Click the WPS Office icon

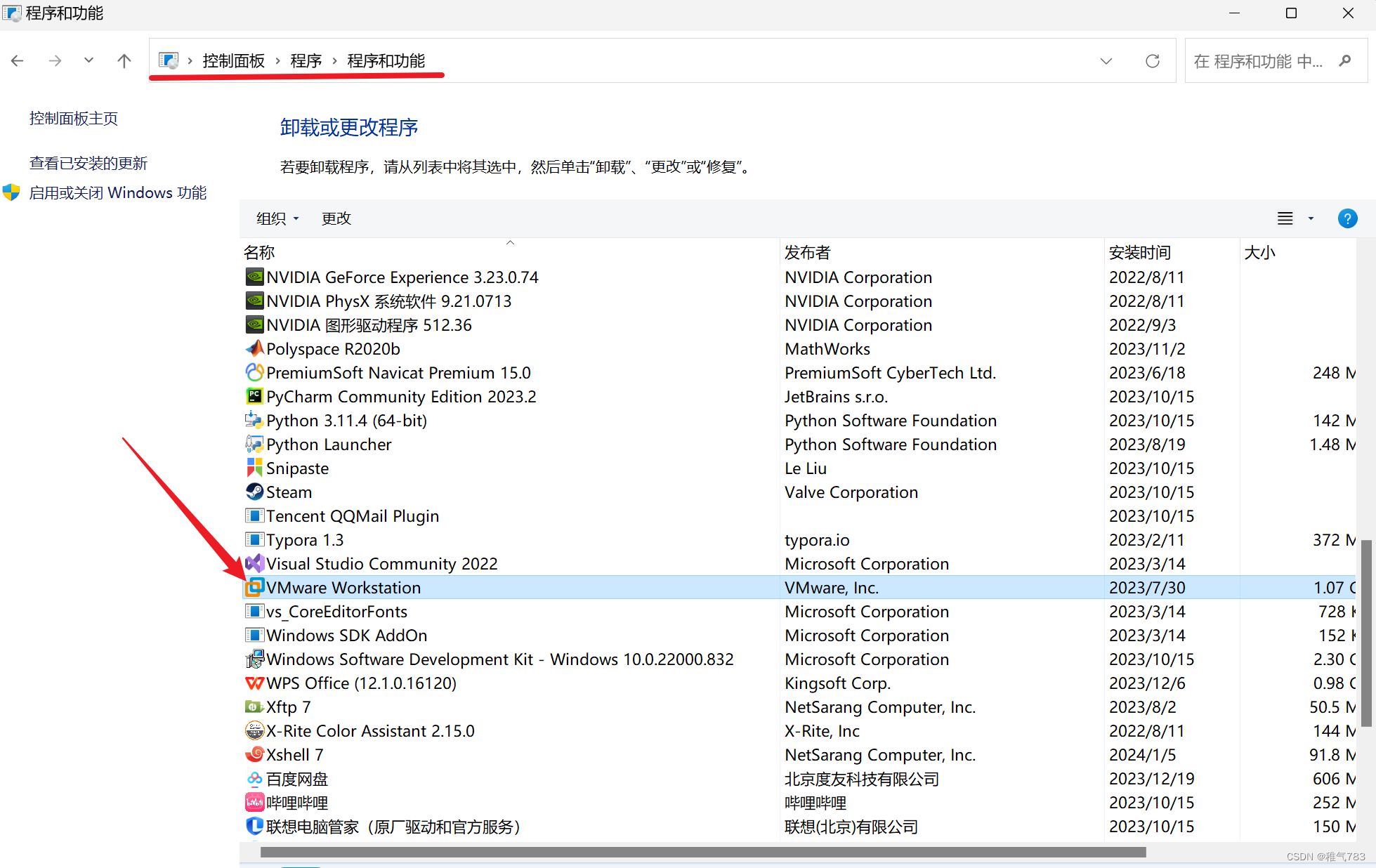pyautogui.click(x=254, y=683)
